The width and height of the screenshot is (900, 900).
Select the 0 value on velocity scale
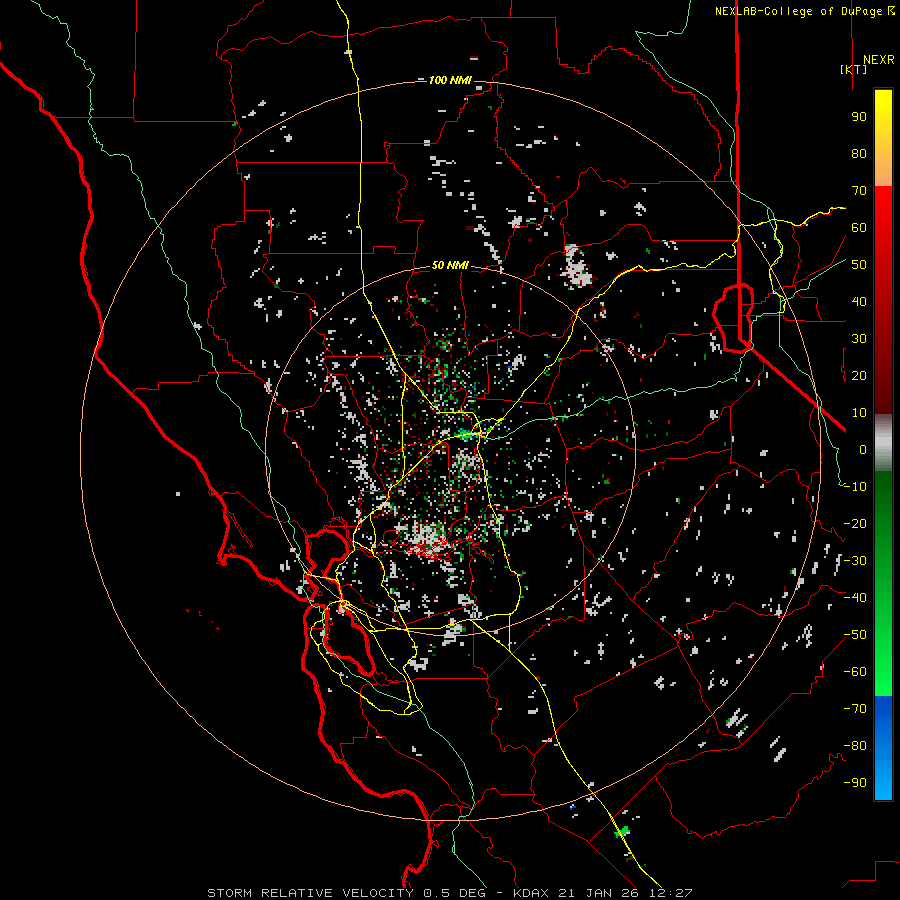point(863,449)
